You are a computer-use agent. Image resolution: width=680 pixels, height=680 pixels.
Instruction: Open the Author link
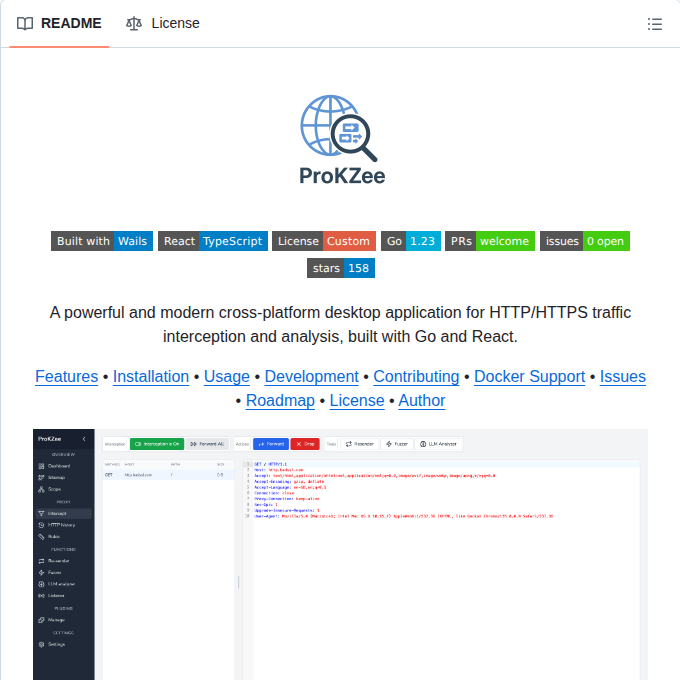coord(422,401)
